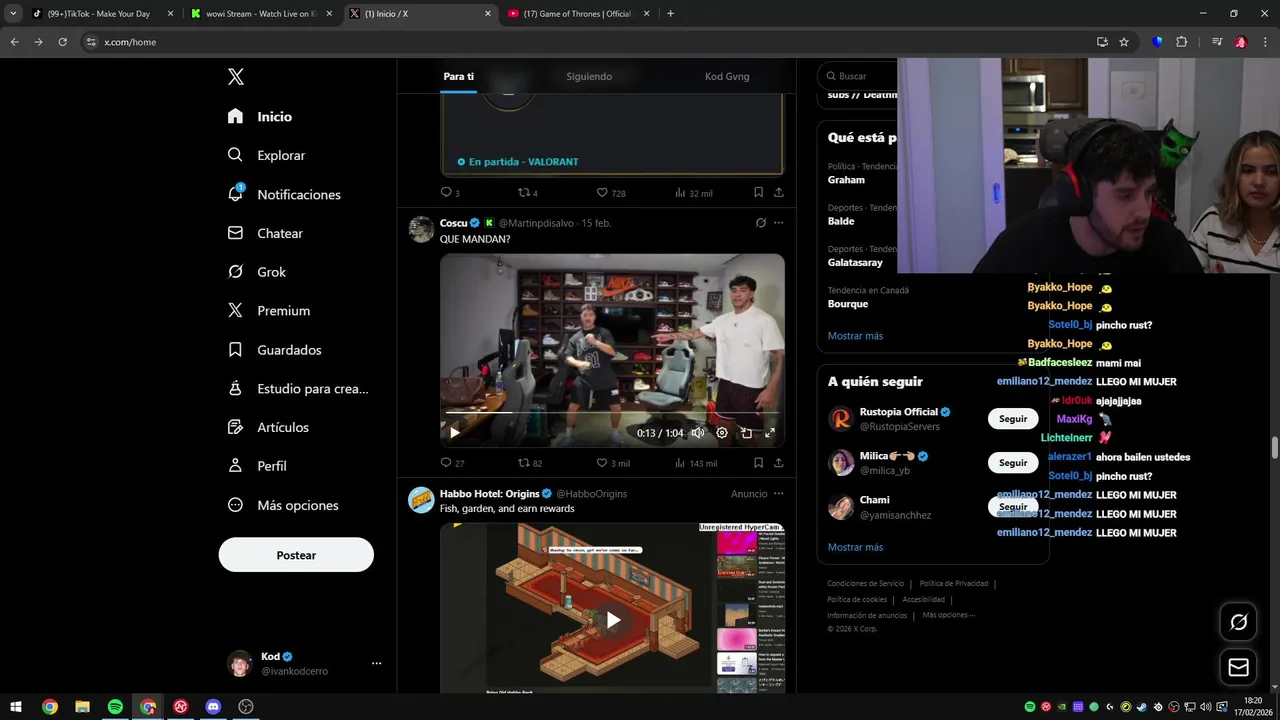Bookmark the Coscu post

758,463
